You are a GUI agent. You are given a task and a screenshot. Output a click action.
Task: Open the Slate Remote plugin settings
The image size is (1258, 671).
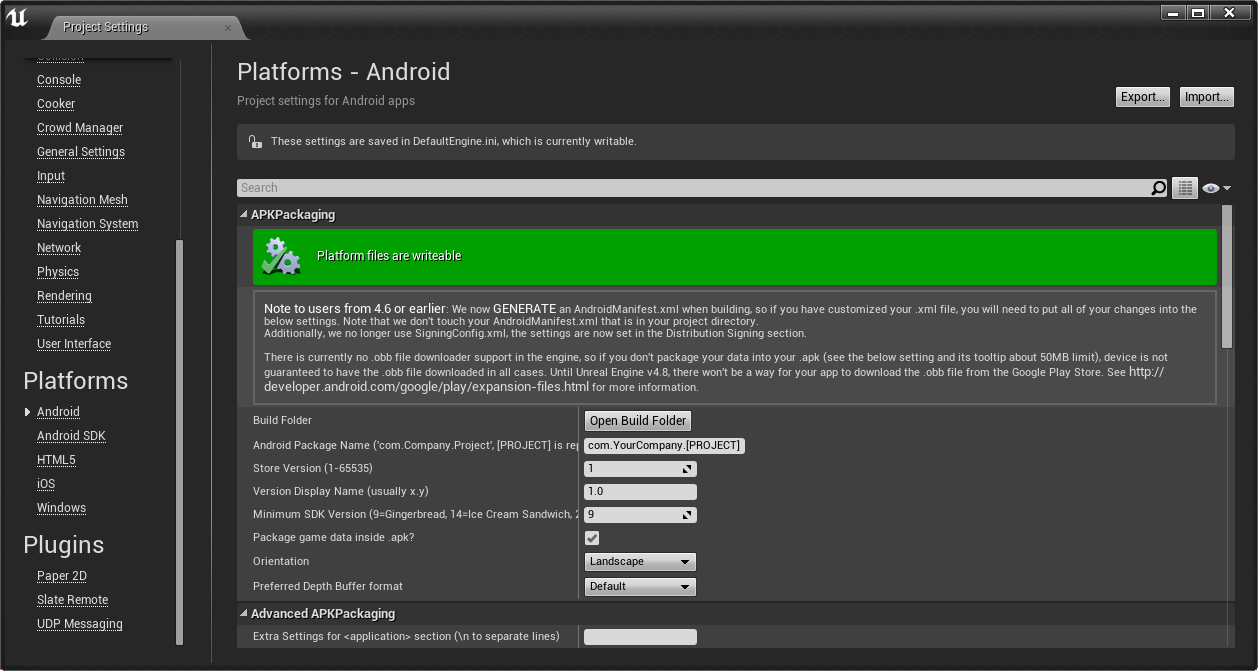click(72, 600)
